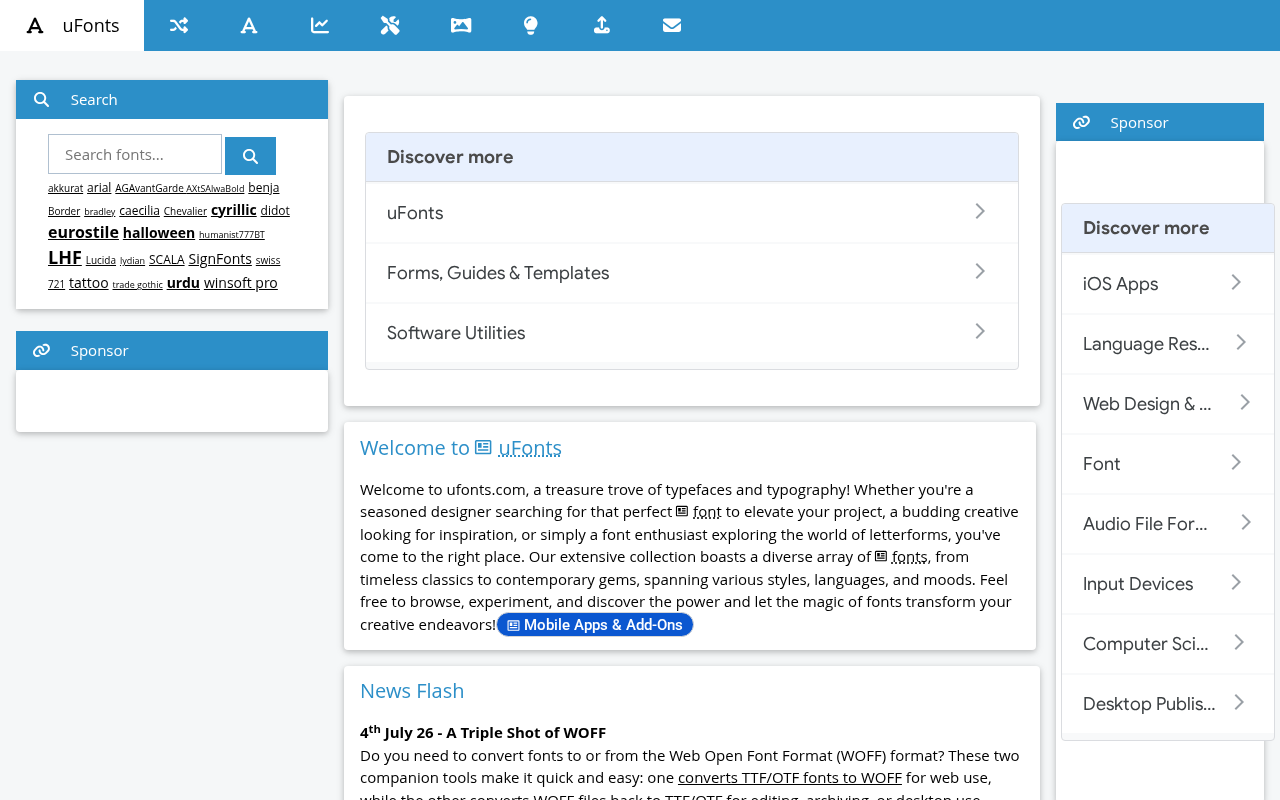Open the uFonts Discover more item
This screenshot has height=800, width=1280.
[692, 213]
